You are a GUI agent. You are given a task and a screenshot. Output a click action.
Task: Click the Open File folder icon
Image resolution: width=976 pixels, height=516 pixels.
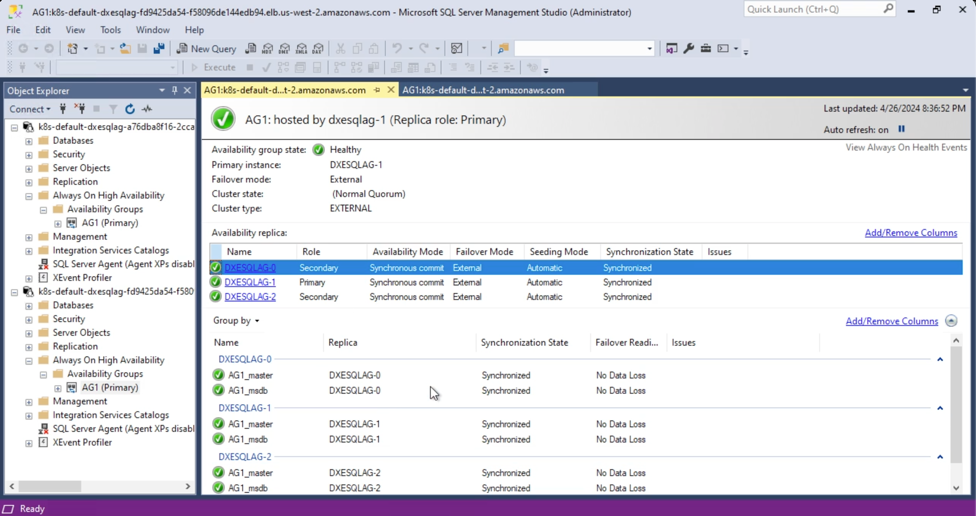(x=125, y=49)
